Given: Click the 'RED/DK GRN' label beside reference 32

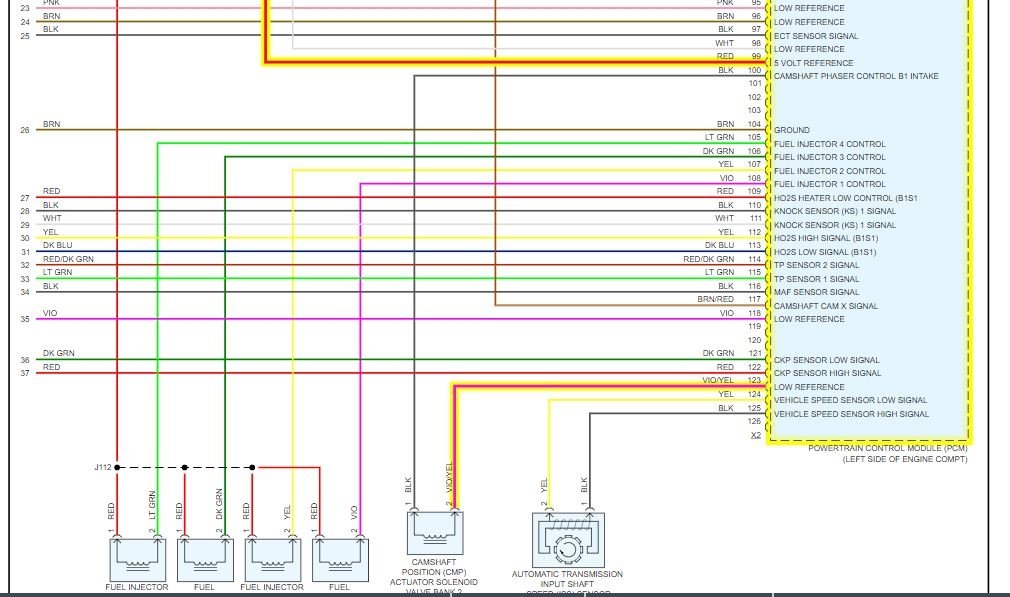Looking at the screenshot, I should tap(68, 259).
